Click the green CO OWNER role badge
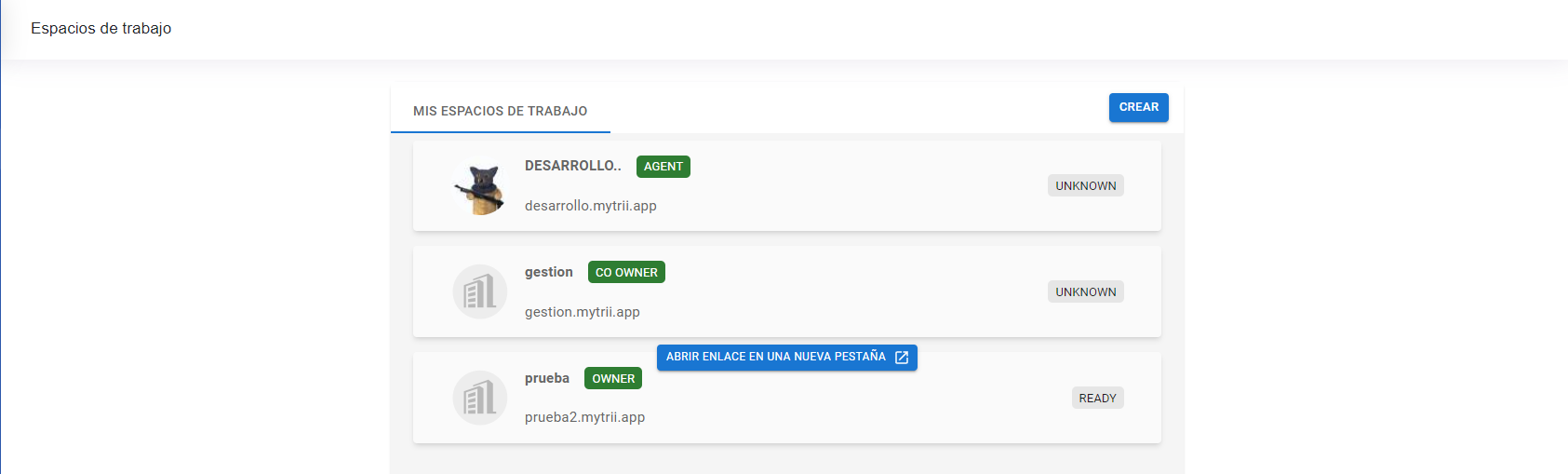This screenshot has height=474, width=1568. 626,273
